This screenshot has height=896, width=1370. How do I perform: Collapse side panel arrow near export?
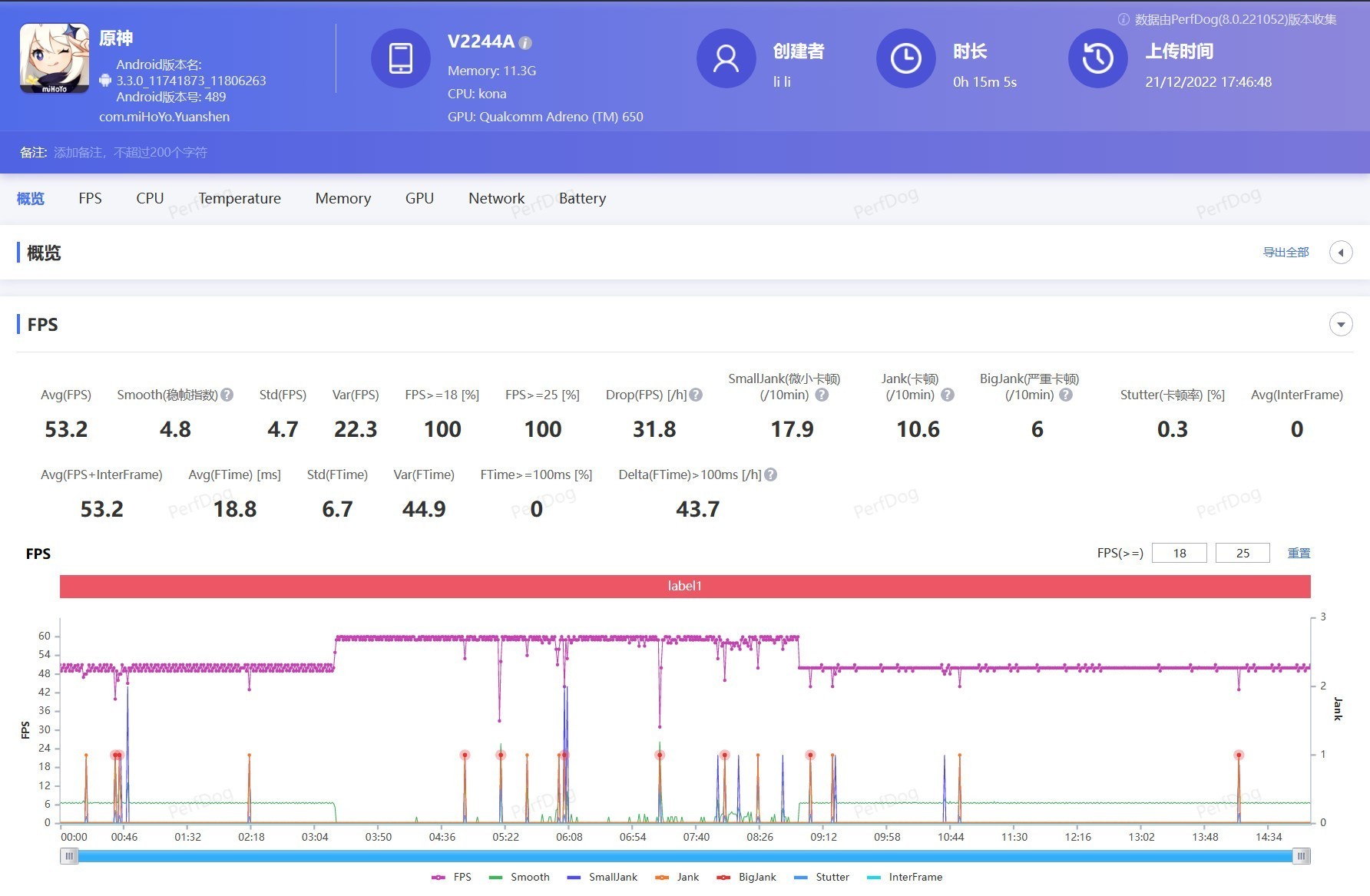pyautogui.click(x=1341, y=253)
